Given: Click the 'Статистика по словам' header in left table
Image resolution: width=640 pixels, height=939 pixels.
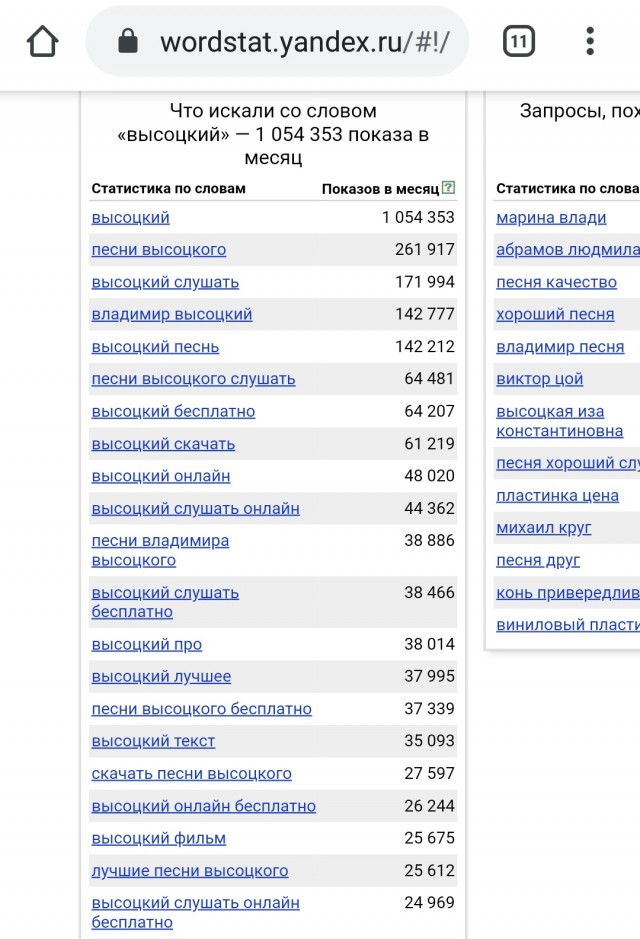Looking at the screenshot, I should pos(168,189).
